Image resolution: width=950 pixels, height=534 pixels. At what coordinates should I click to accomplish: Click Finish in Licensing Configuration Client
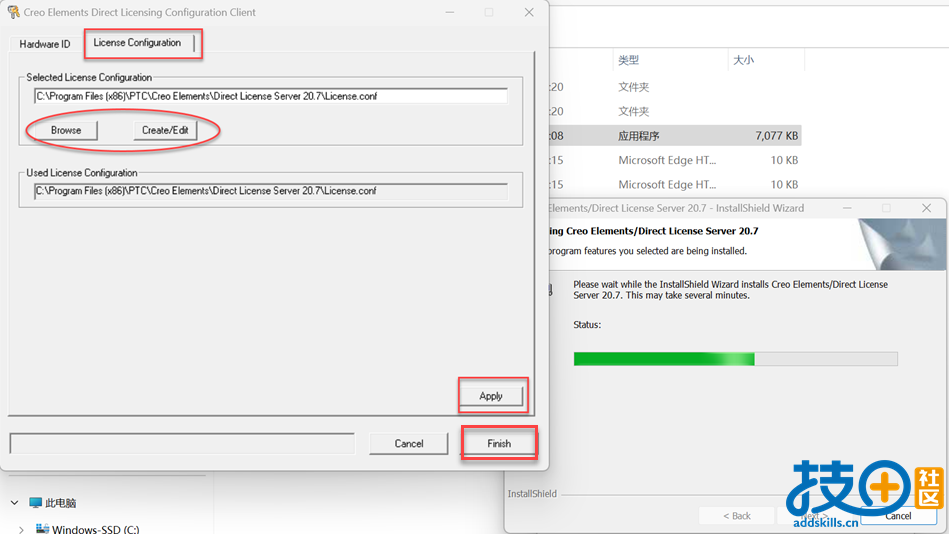click(x=499, y=444)
